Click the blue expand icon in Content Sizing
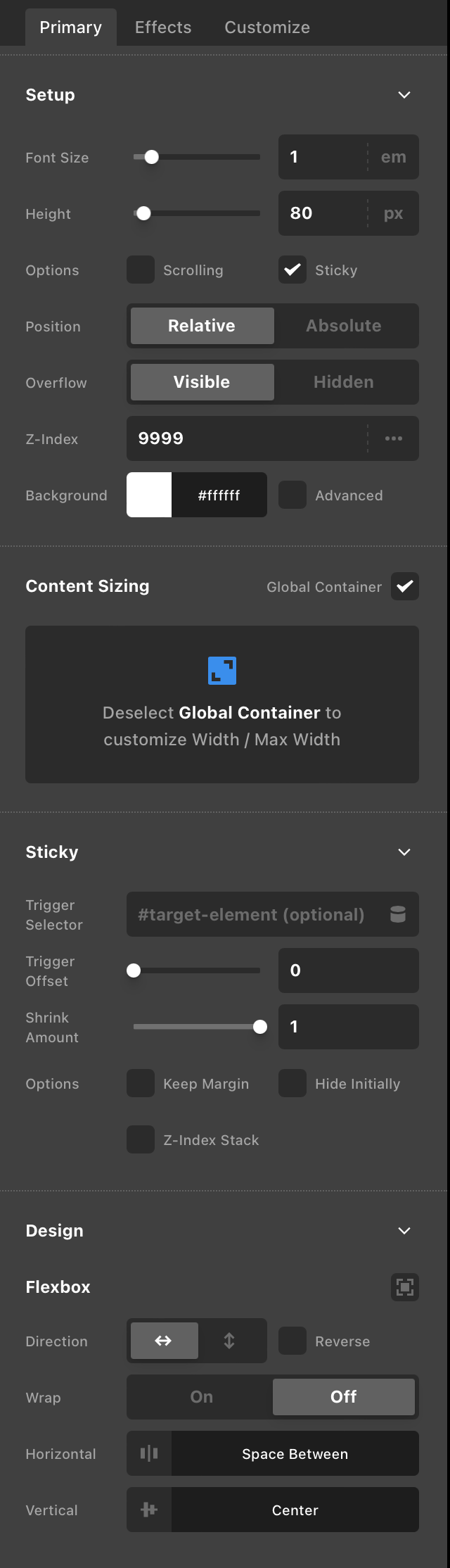The image size is (450, 1568). tap(222, 671)
